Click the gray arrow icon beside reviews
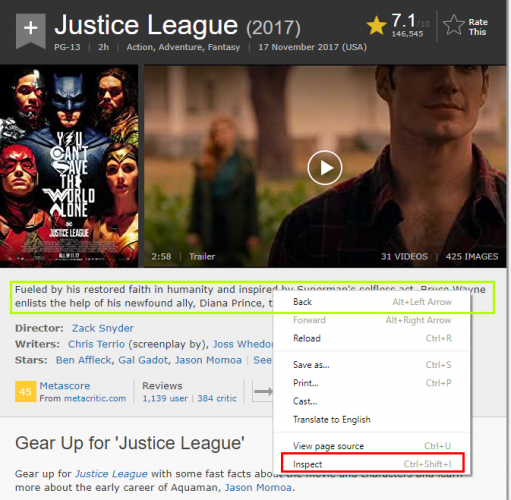The image size is (511, 500). [x=263, y=391]
